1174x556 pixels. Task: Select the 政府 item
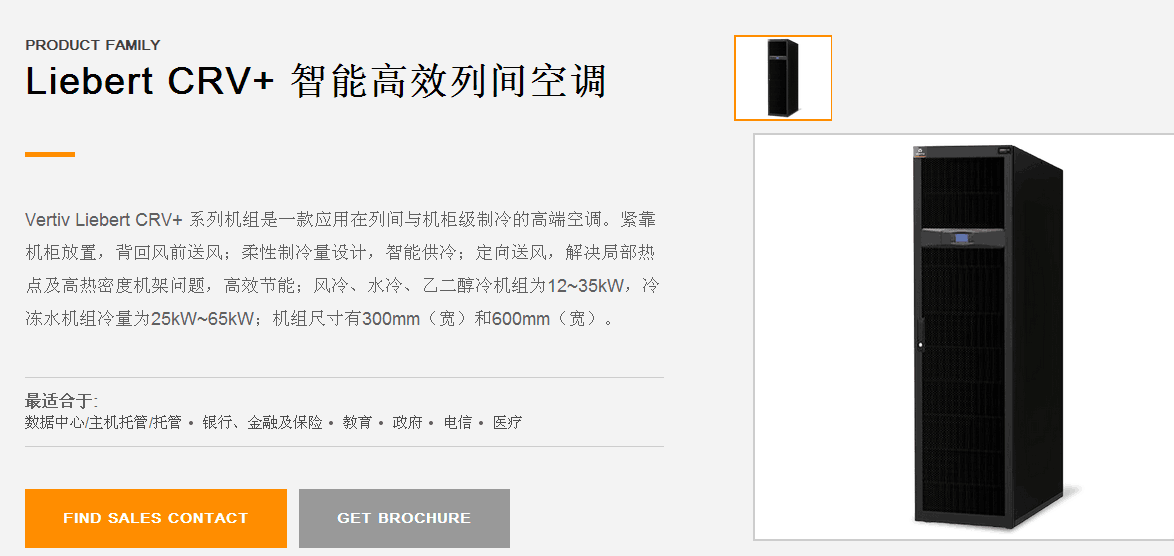(407, 423)
